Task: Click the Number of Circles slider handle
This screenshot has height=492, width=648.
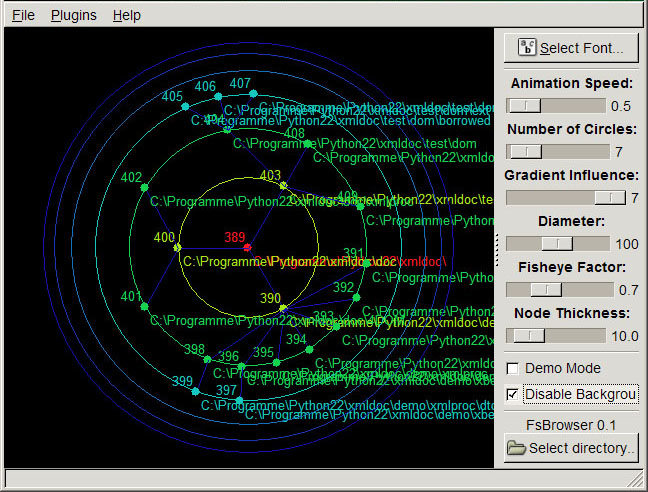Action: coord(526,152)
